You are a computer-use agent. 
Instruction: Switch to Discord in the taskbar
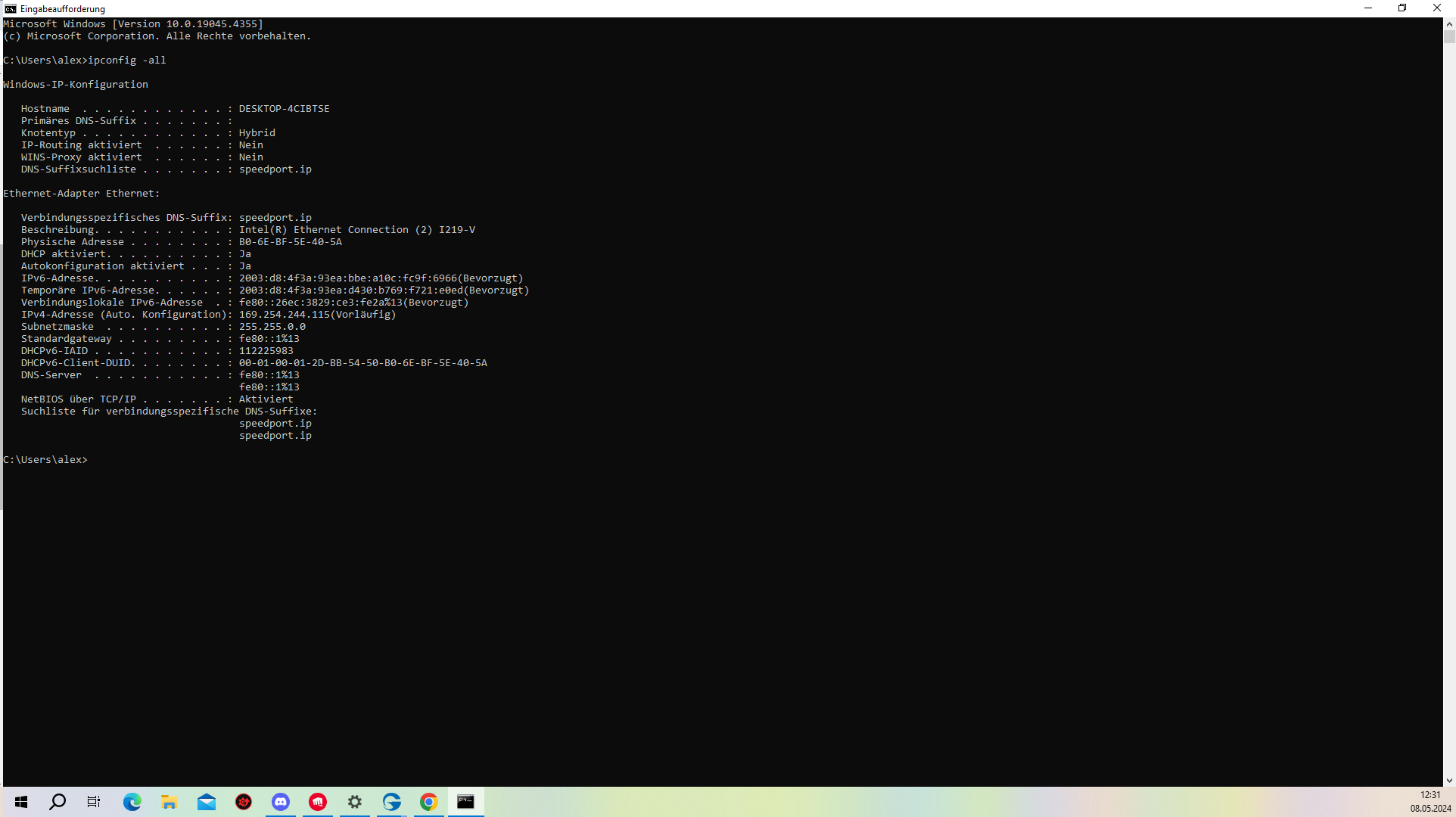click(281, 802)
